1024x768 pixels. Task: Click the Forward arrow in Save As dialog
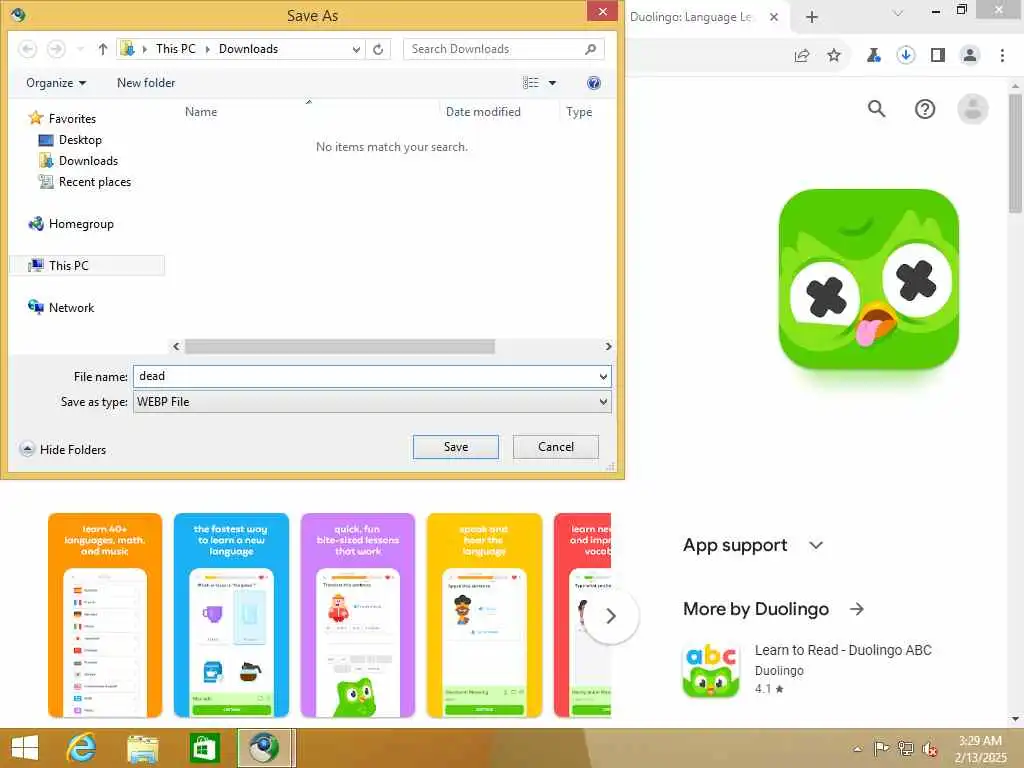pos(56,49)
